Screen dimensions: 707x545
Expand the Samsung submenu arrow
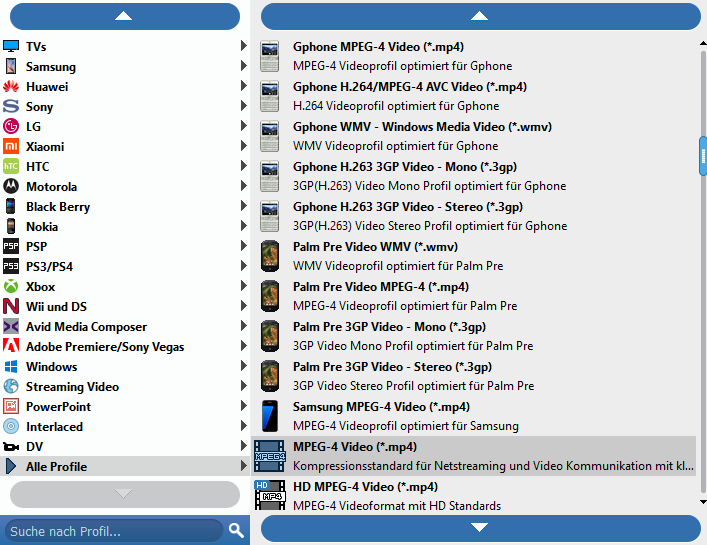(243, 66)
